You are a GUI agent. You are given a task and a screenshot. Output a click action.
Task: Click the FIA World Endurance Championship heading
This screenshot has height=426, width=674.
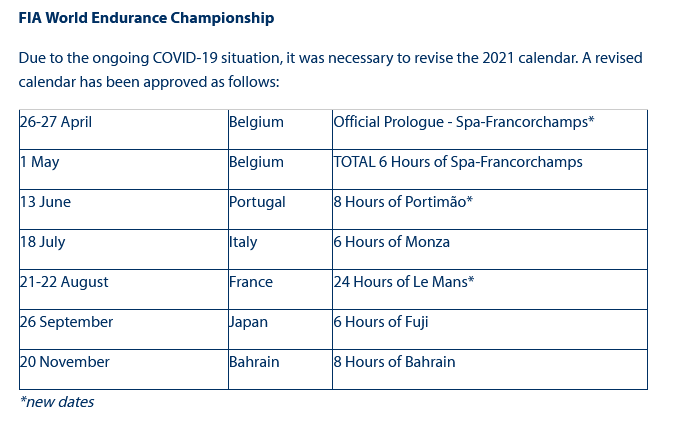146,19
